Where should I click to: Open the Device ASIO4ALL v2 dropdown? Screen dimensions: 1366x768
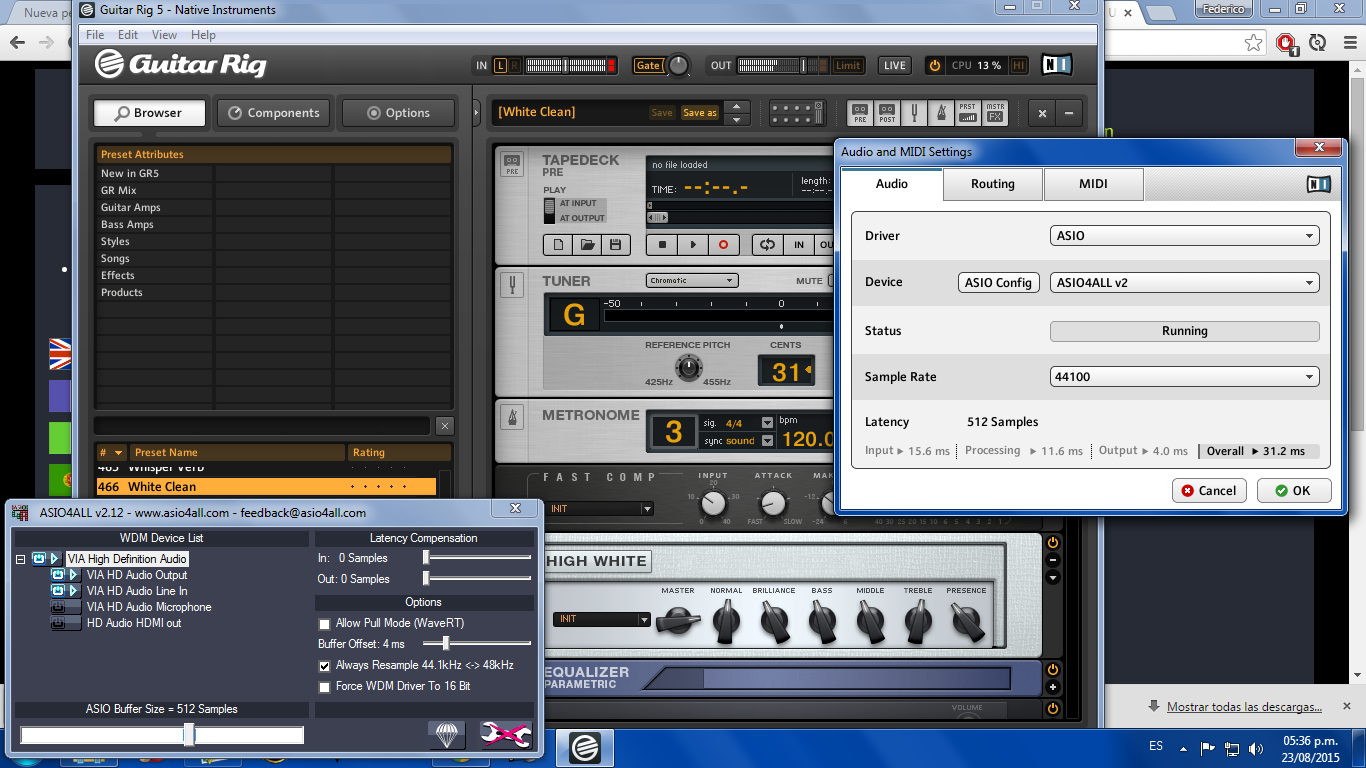(1185, 283)
